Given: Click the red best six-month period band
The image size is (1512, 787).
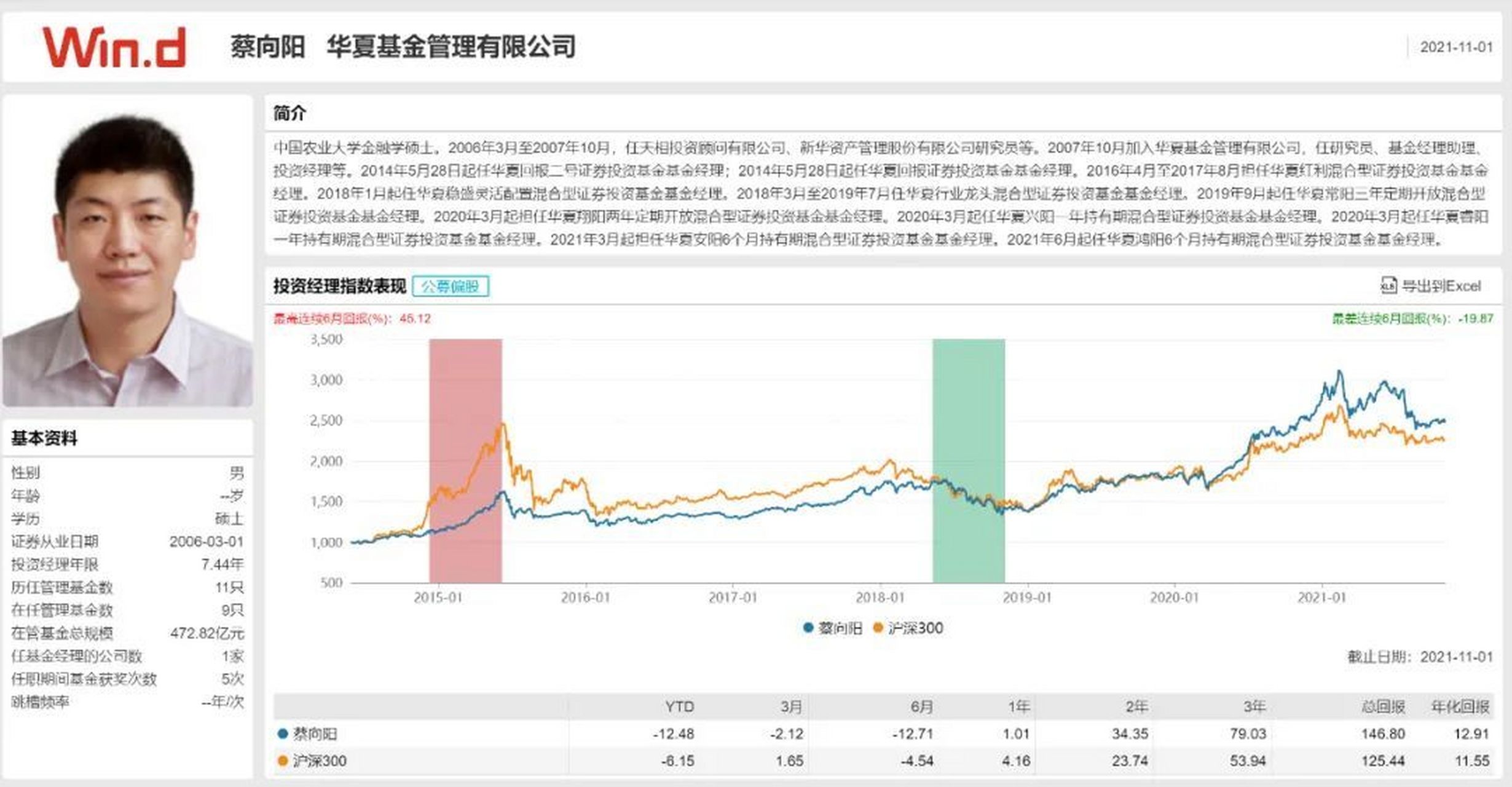Looking at the screenshot, I should tap(465, 461).
